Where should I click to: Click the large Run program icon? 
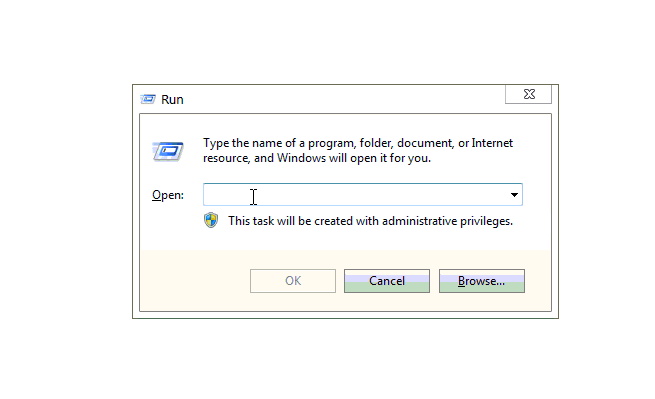point(168,151)
